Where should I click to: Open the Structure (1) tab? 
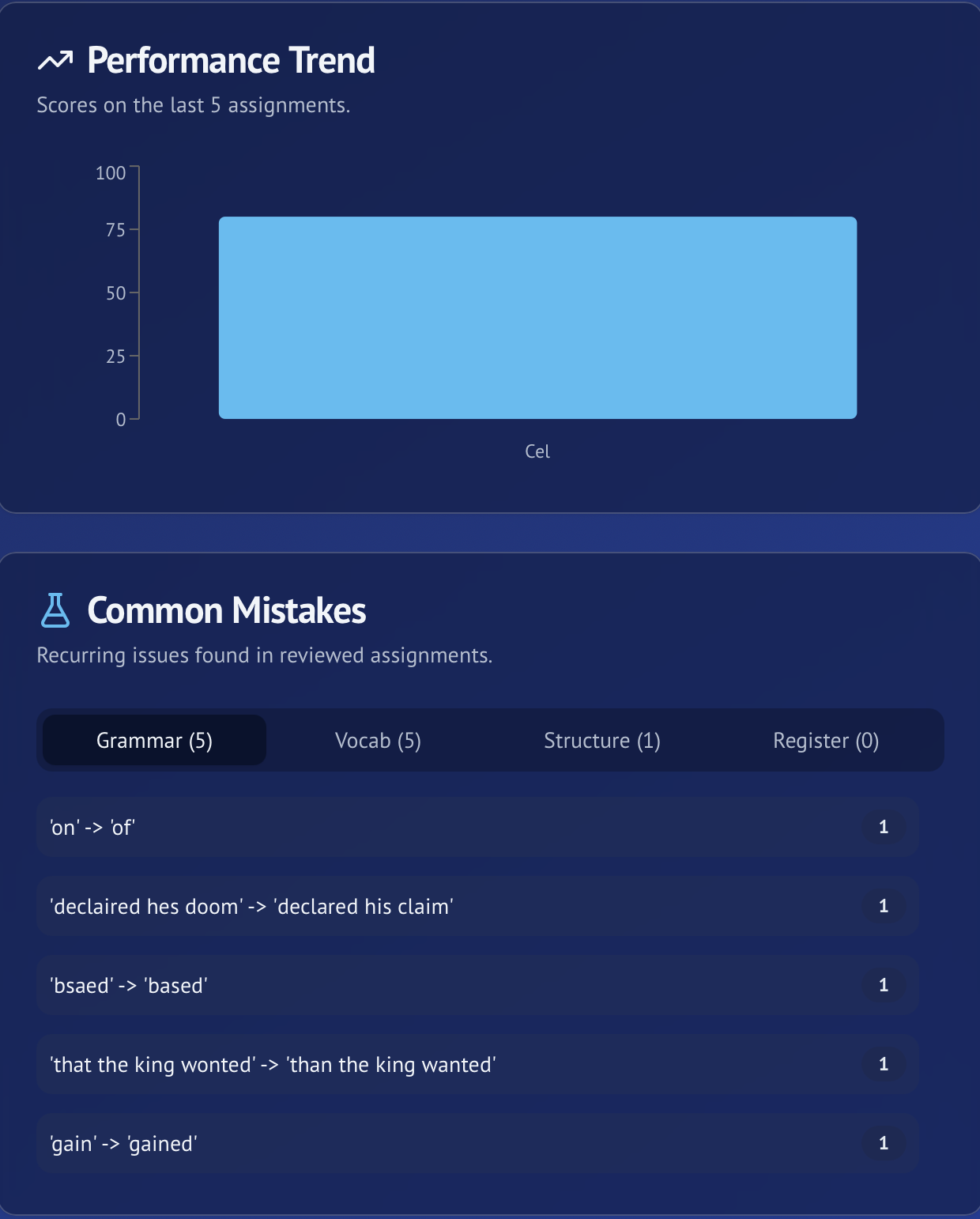coord(601,740)
